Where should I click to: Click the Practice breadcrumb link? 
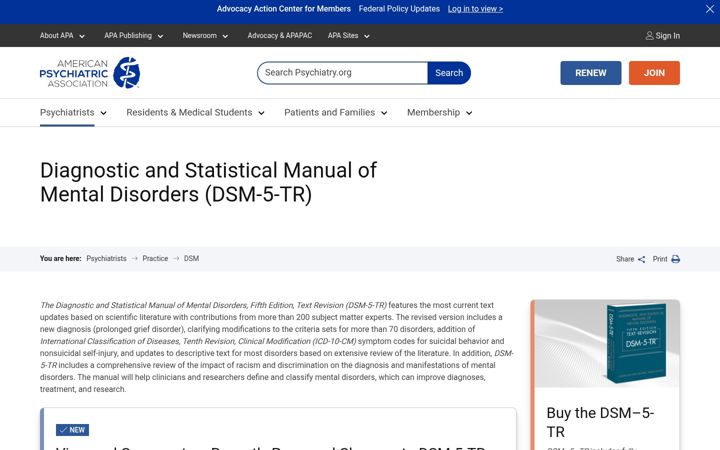[155, 259]
